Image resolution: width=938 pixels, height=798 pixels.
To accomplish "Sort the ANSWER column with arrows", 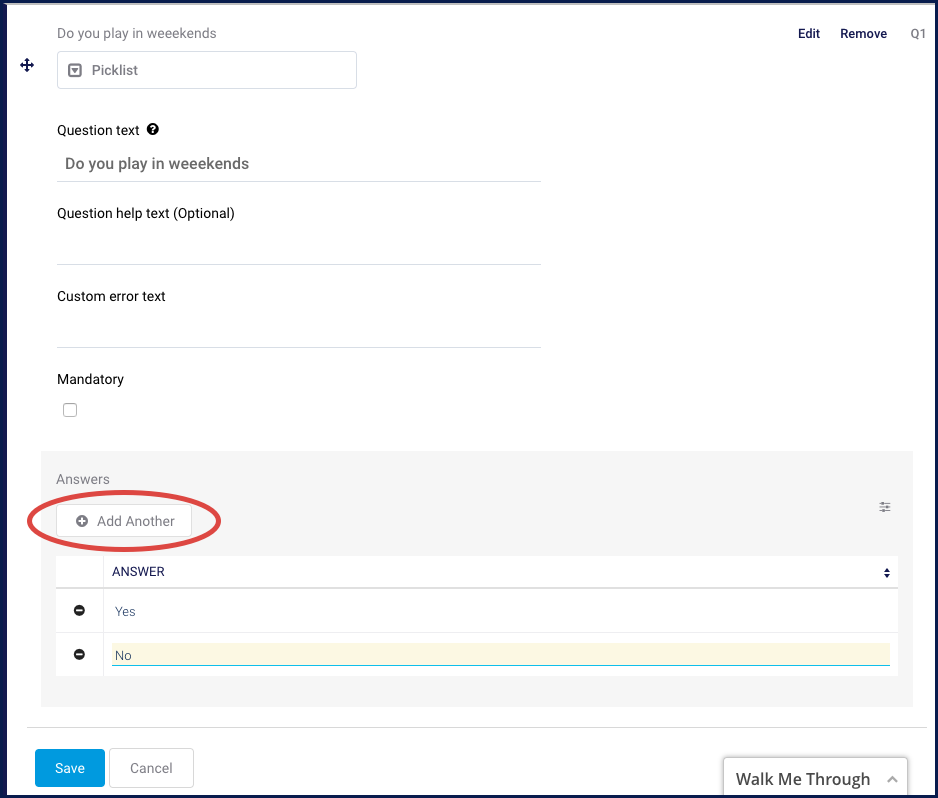I will point(887,573).
